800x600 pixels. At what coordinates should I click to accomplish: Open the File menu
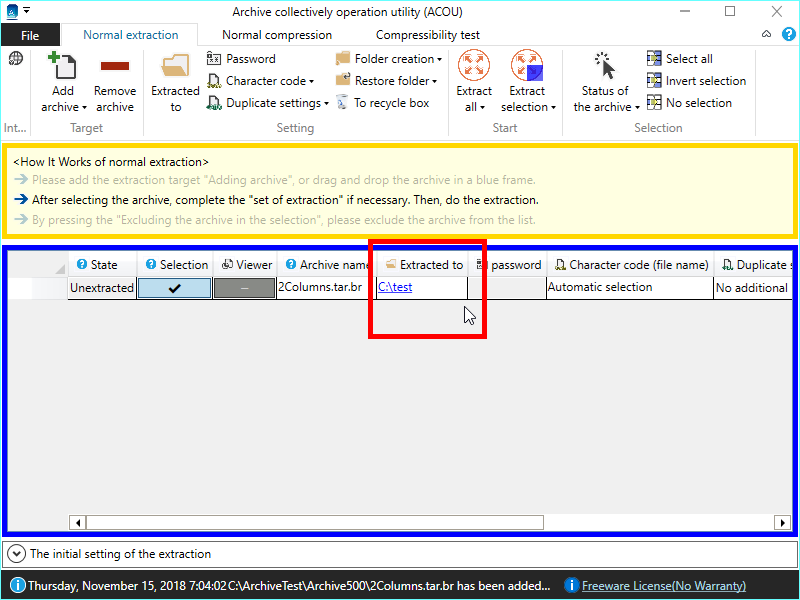(30, 35)
